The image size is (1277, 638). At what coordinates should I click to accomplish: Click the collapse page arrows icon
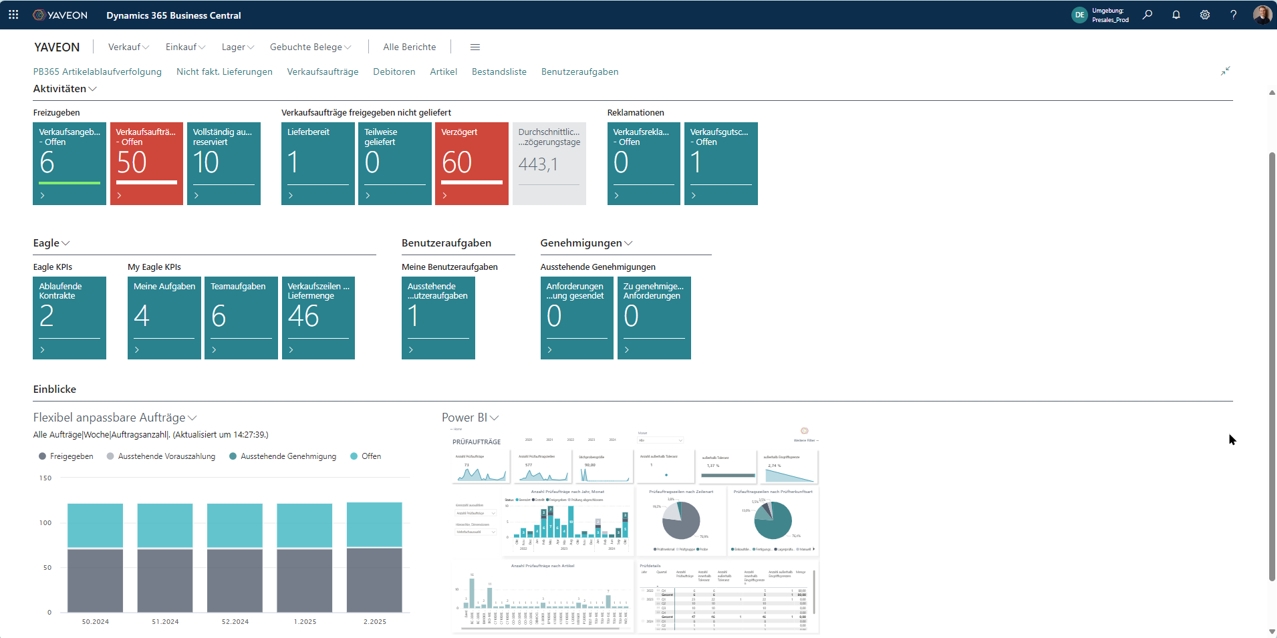point(1225,71)
